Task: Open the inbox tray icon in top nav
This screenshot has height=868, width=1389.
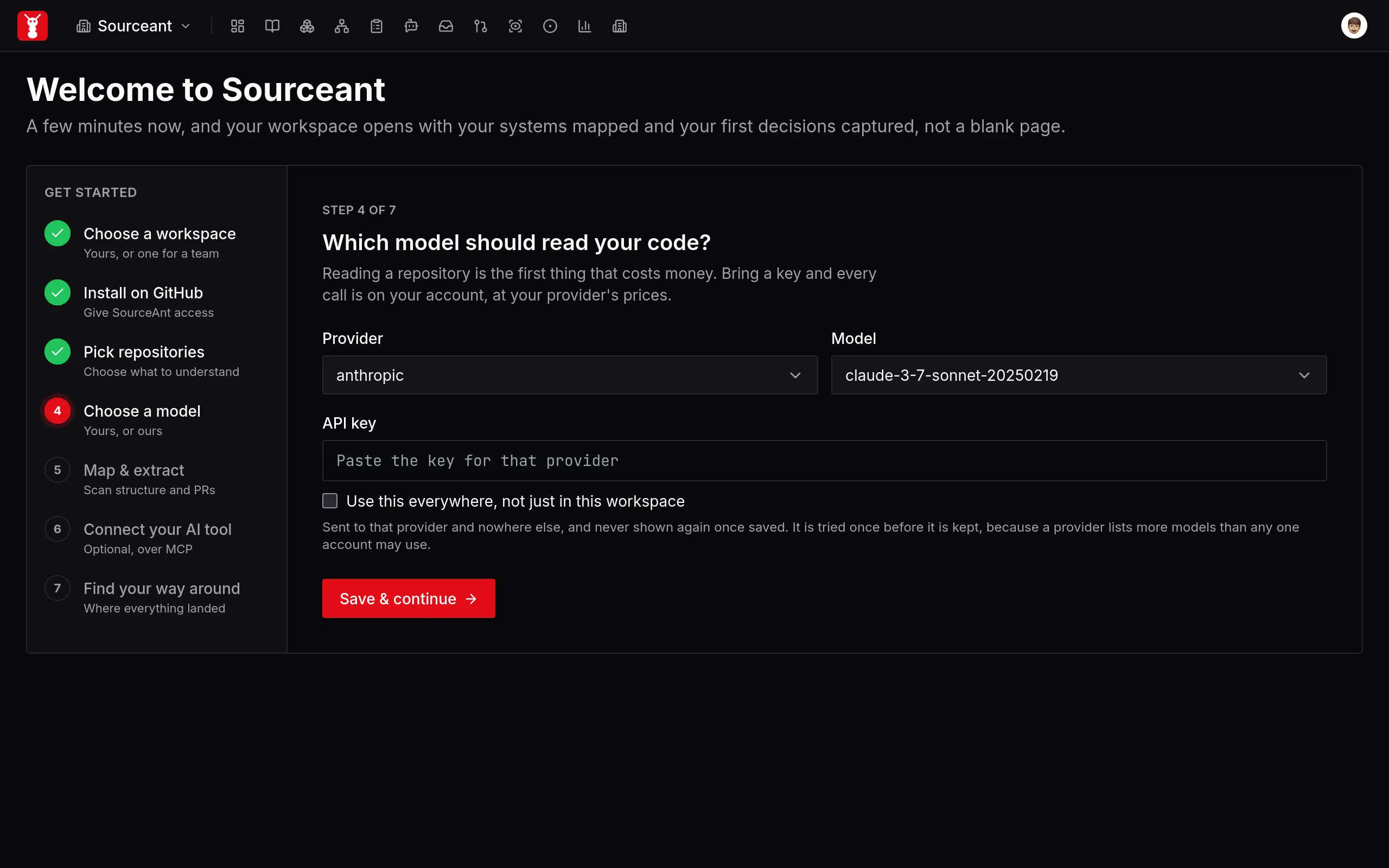Action: click(446, 26)
